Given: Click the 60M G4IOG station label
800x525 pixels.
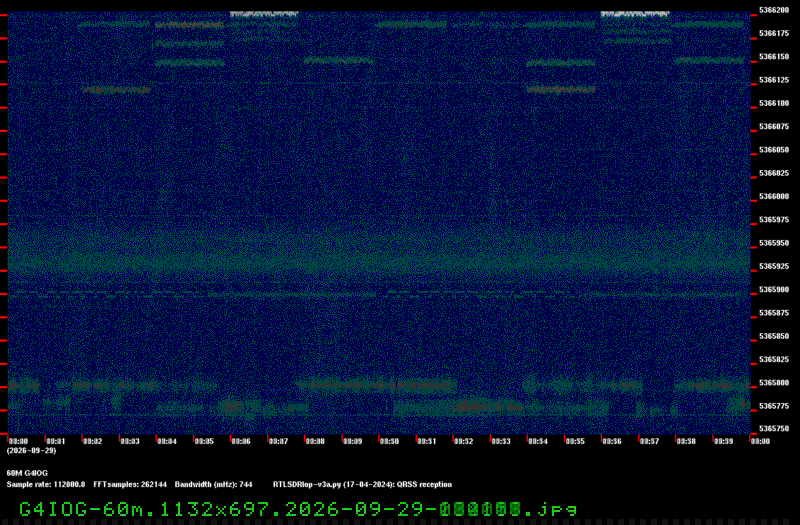Looking at the screenshot, I should [27, 473].
